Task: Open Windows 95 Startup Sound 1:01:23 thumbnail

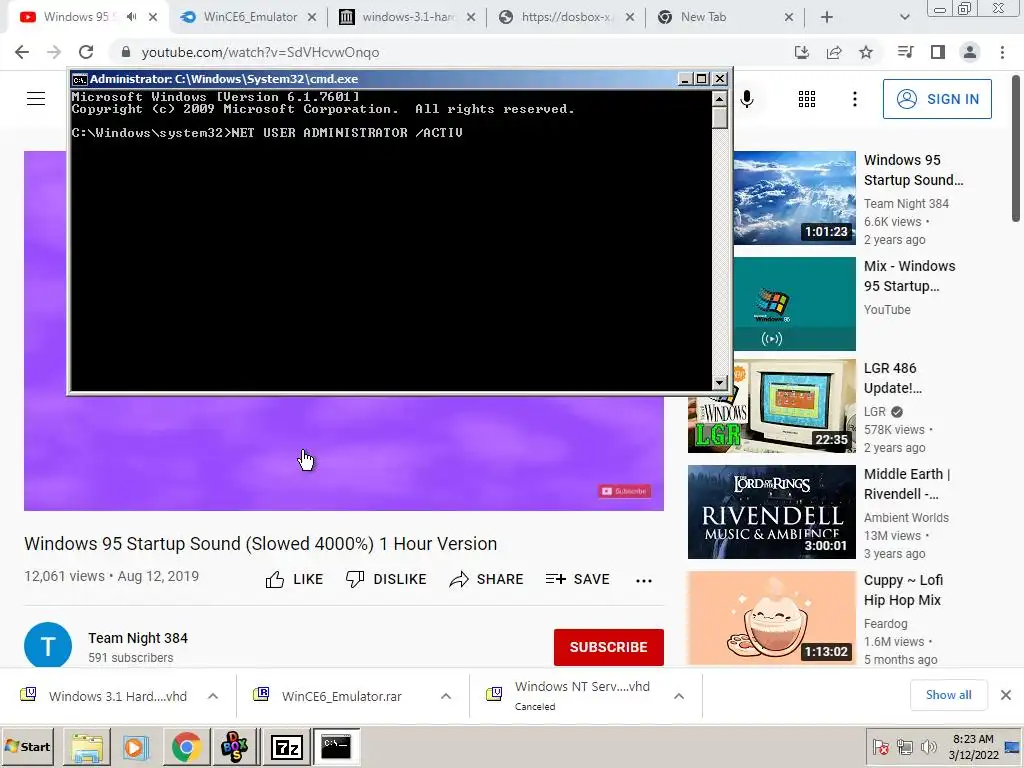Action: click(794, 198)
